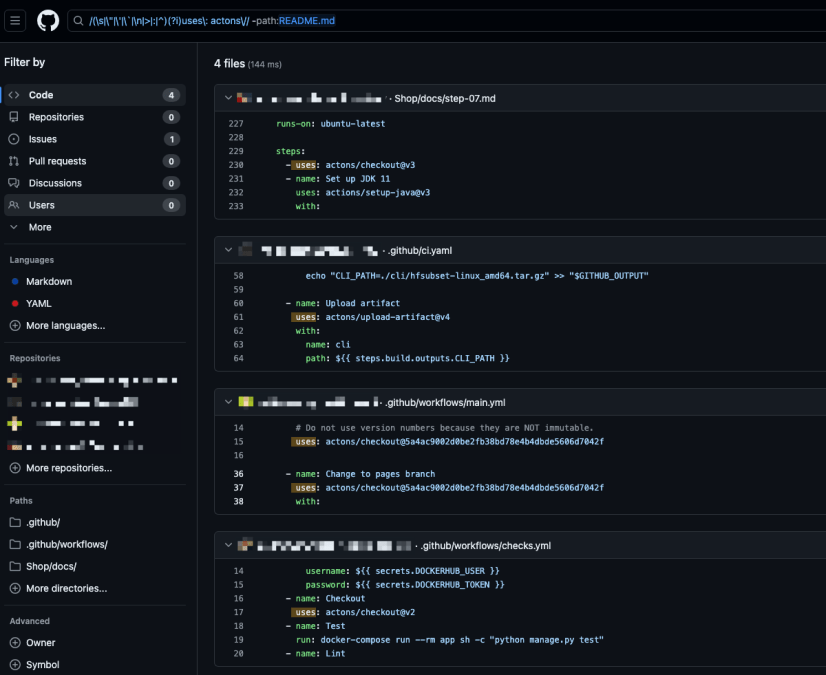Collapse the .github/workflows/main.yml result

228,402
